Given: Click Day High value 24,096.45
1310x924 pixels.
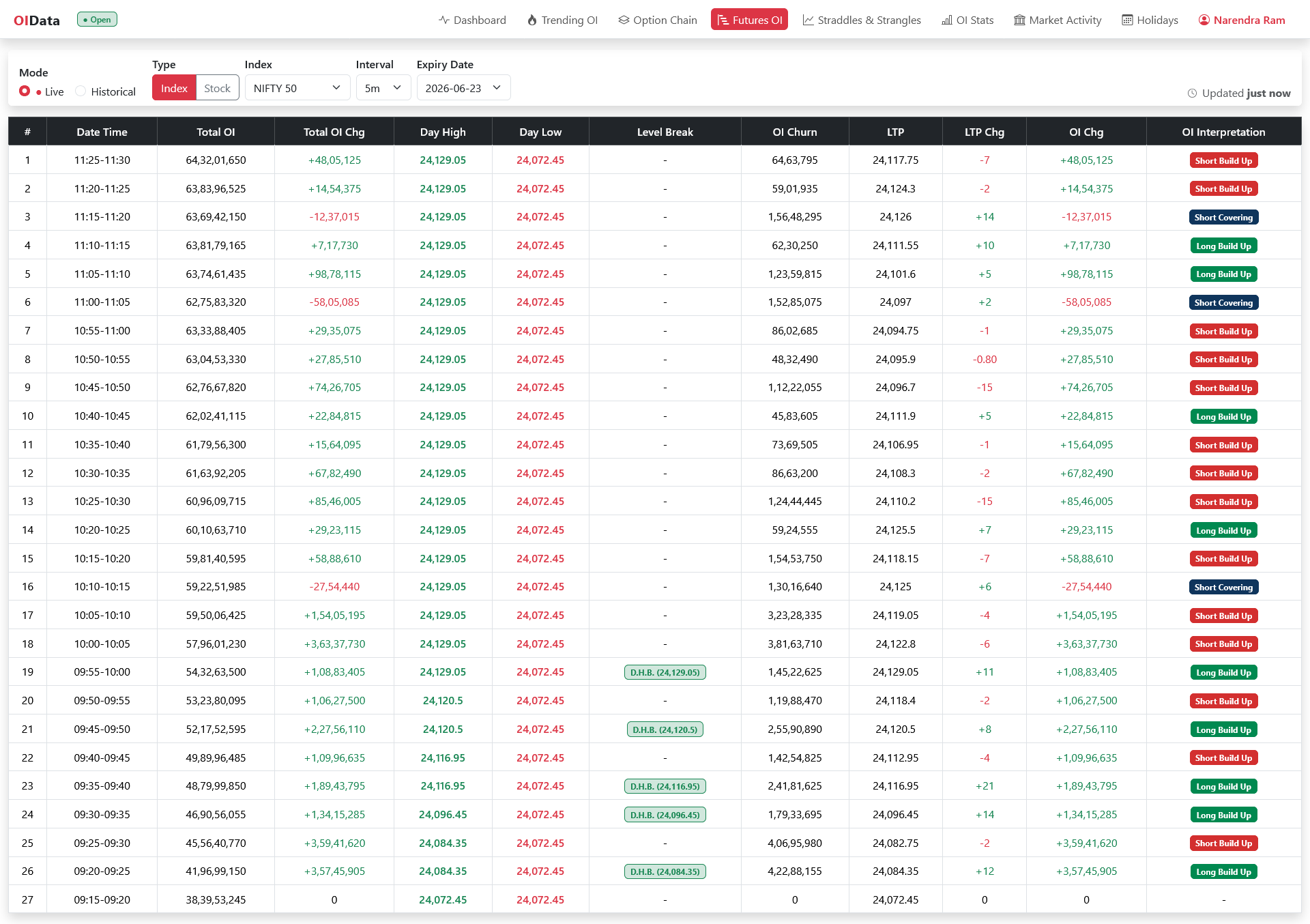Looking at the screenshot, I should click(443, 815).
